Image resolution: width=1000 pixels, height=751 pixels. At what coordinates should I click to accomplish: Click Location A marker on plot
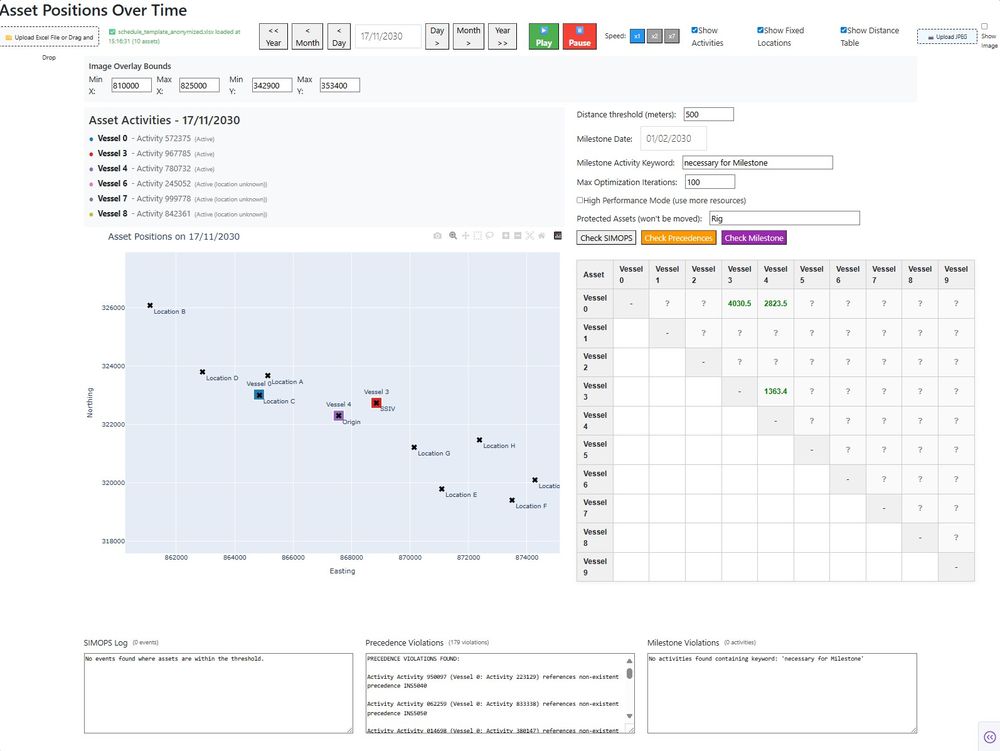click(268, 376)
